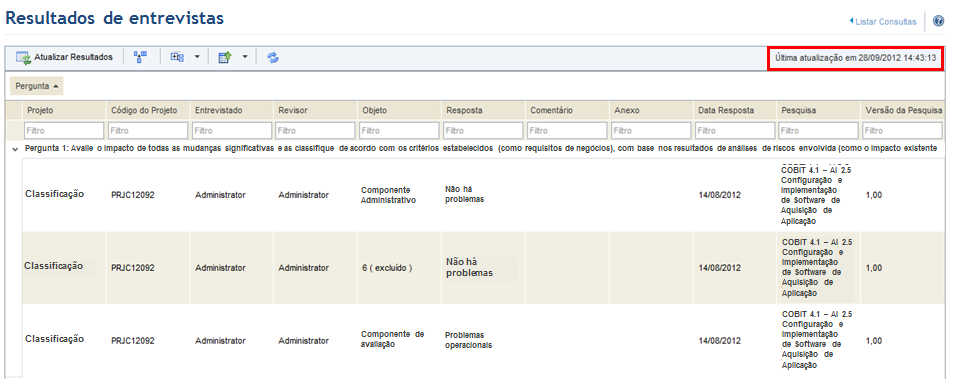
Task: Click the Atualizar Resultados button
Action: (x=65, y=57)
